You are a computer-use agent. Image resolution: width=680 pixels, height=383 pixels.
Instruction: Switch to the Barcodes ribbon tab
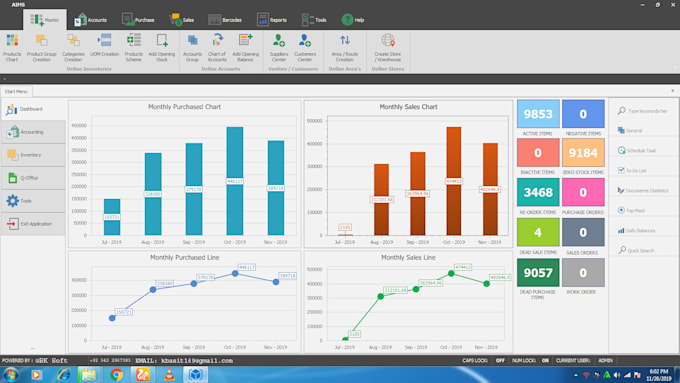pos(225,20)
